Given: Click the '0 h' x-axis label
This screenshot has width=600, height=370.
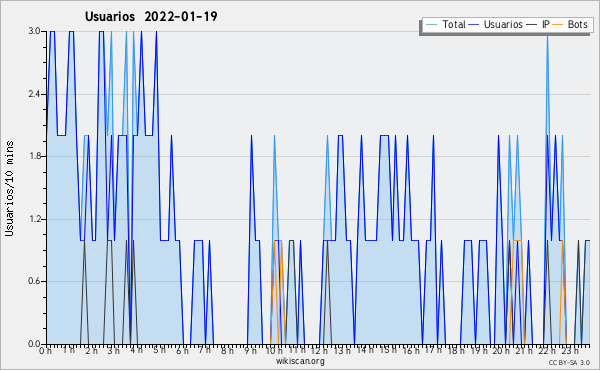Looking at the screenshot, I should 45,350.
